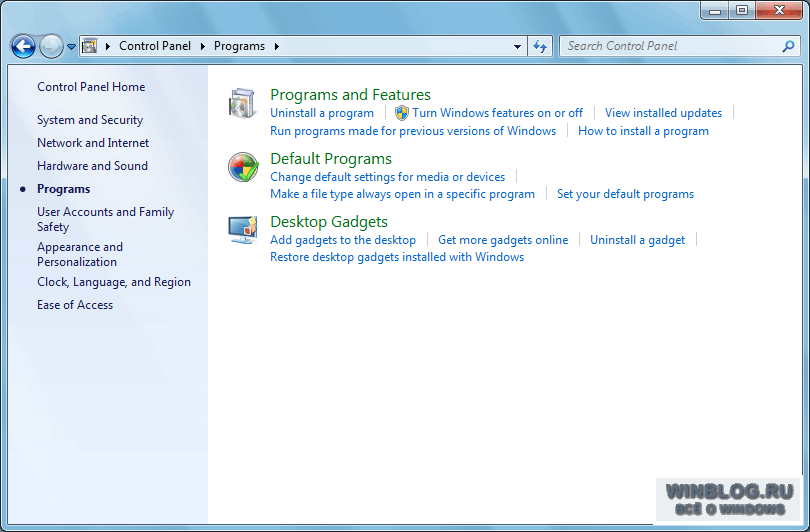
Task: Open the address bar history dropdown
Action: coord(517,46)
